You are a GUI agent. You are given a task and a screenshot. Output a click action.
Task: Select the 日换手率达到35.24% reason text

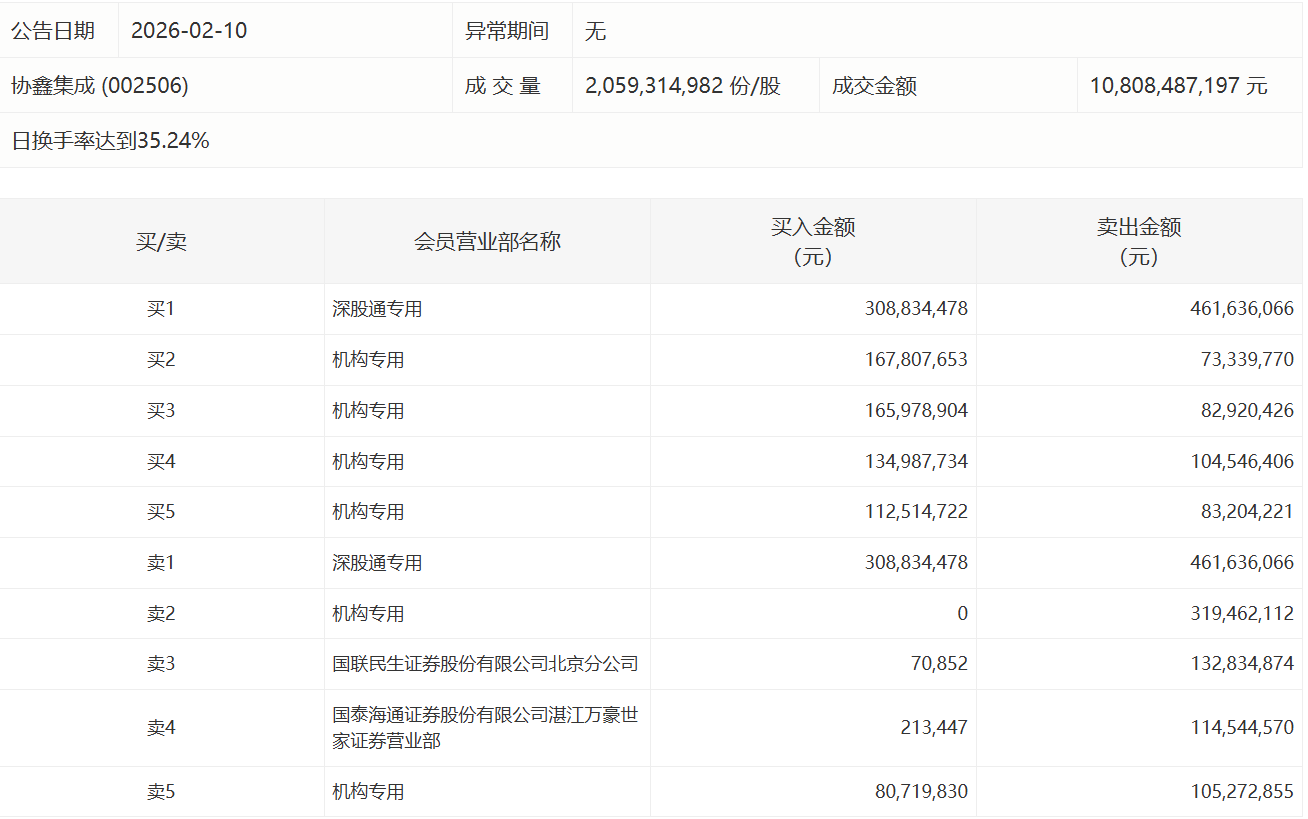[110, 141]
